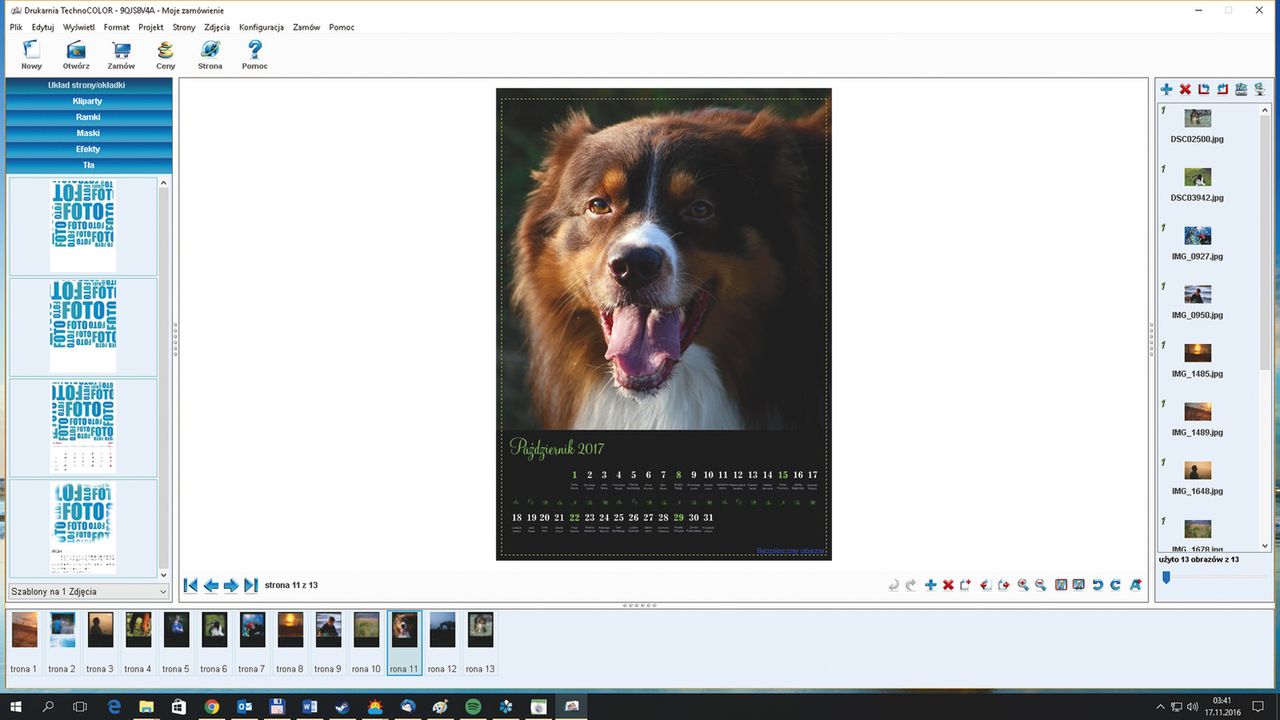The image size is (1280, 720).
Task: Open File Explorer from the taskbar
Action: pyautogui.click(x=146, y=707)
